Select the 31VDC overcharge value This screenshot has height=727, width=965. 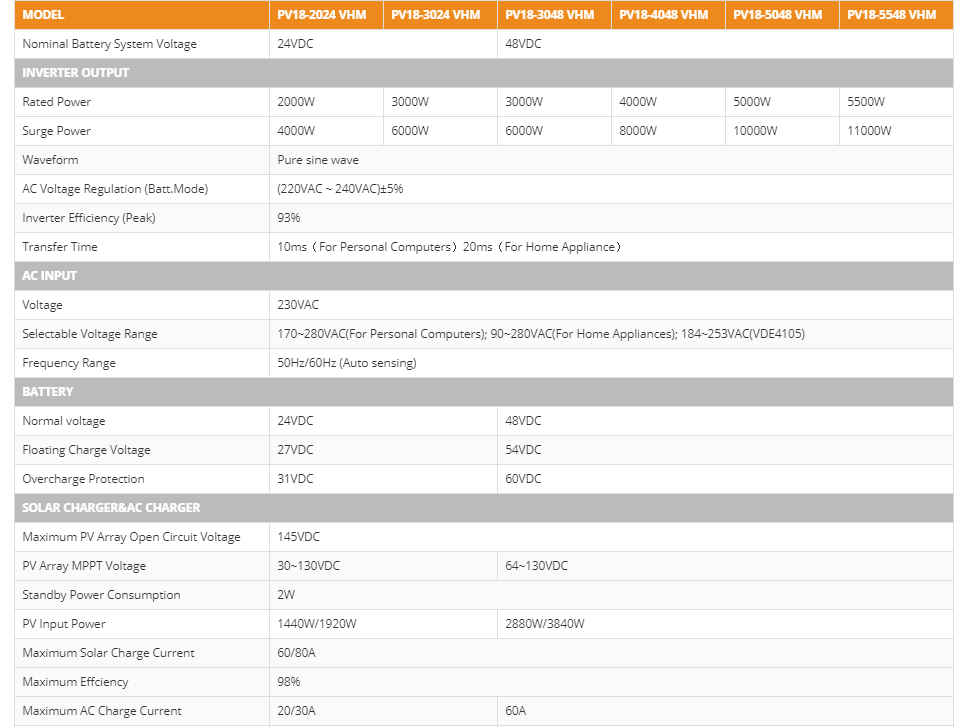pos(295,478)
